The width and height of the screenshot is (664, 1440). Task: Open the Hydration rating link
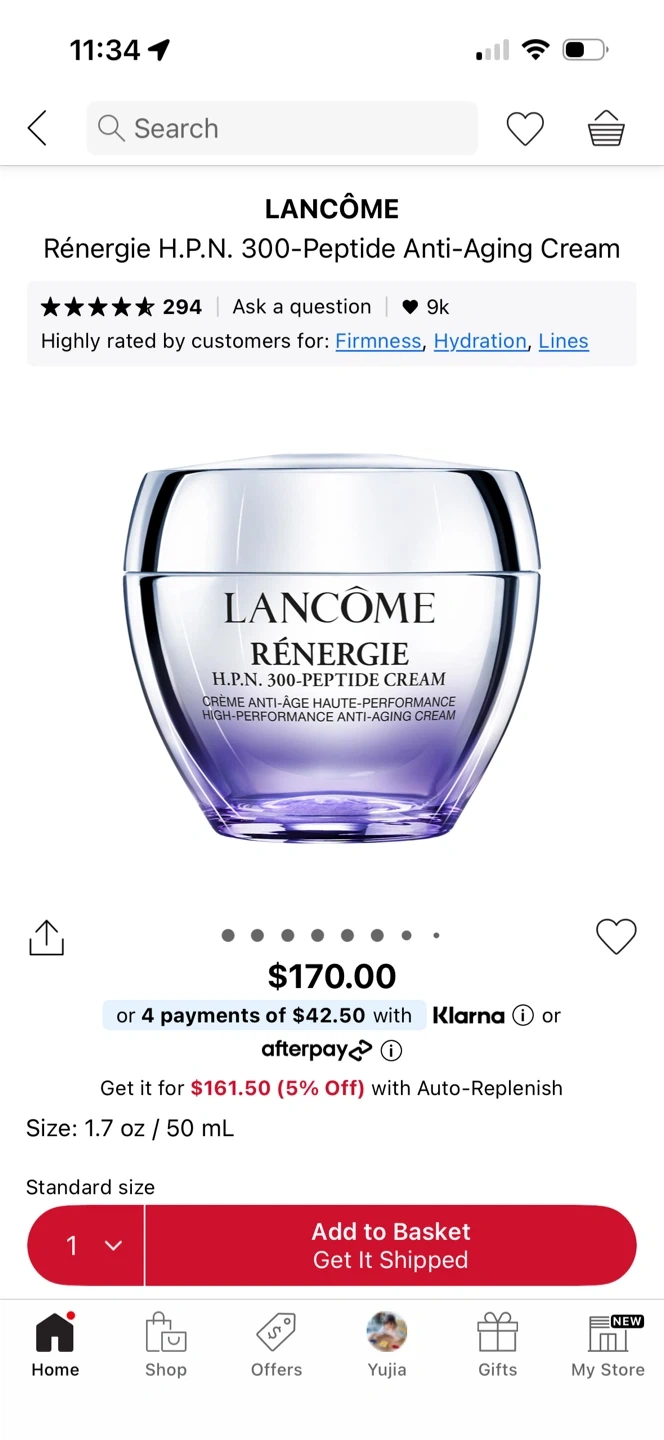(480, 341)
